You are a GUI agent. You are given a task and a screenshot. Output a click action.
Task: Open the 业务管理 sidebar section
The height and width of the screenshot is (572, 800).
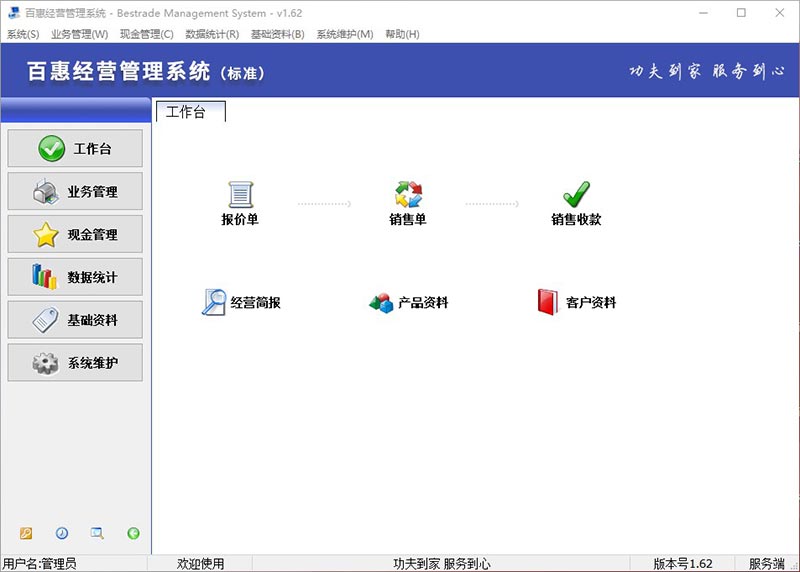75,191
